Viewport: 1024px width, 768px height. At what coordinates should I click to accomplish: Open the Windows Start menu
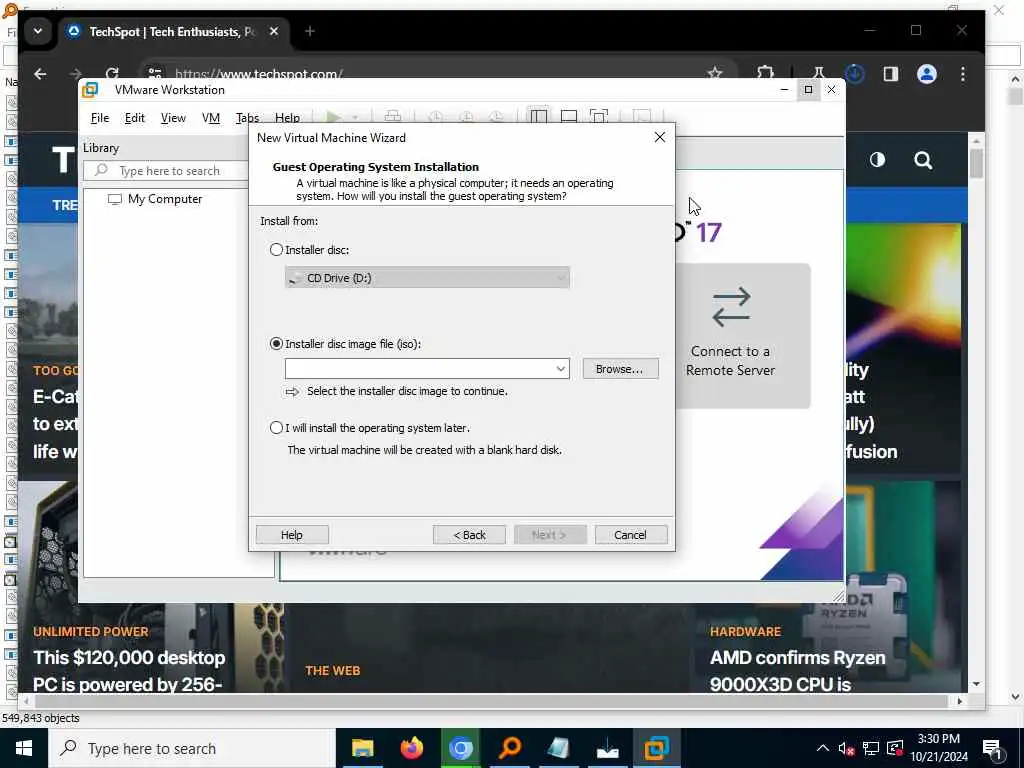coord(24,748)
